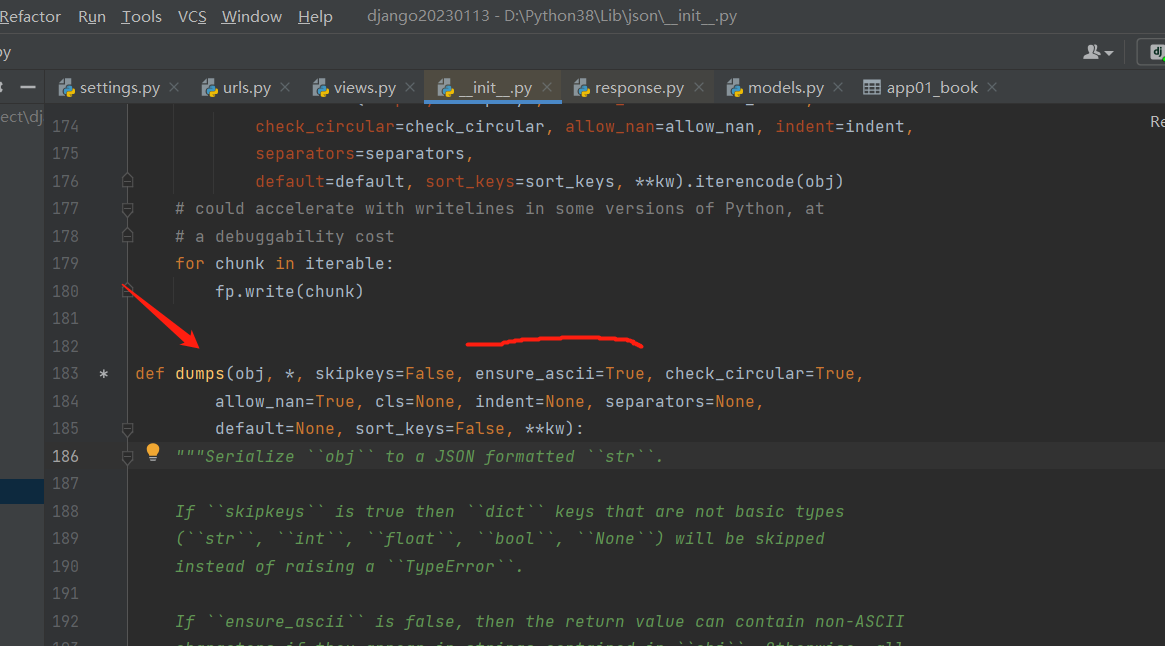Toggle the fold marker on line 185
Image resolution: width=1165 pixels, height=646 pixels.
point(128,429)
